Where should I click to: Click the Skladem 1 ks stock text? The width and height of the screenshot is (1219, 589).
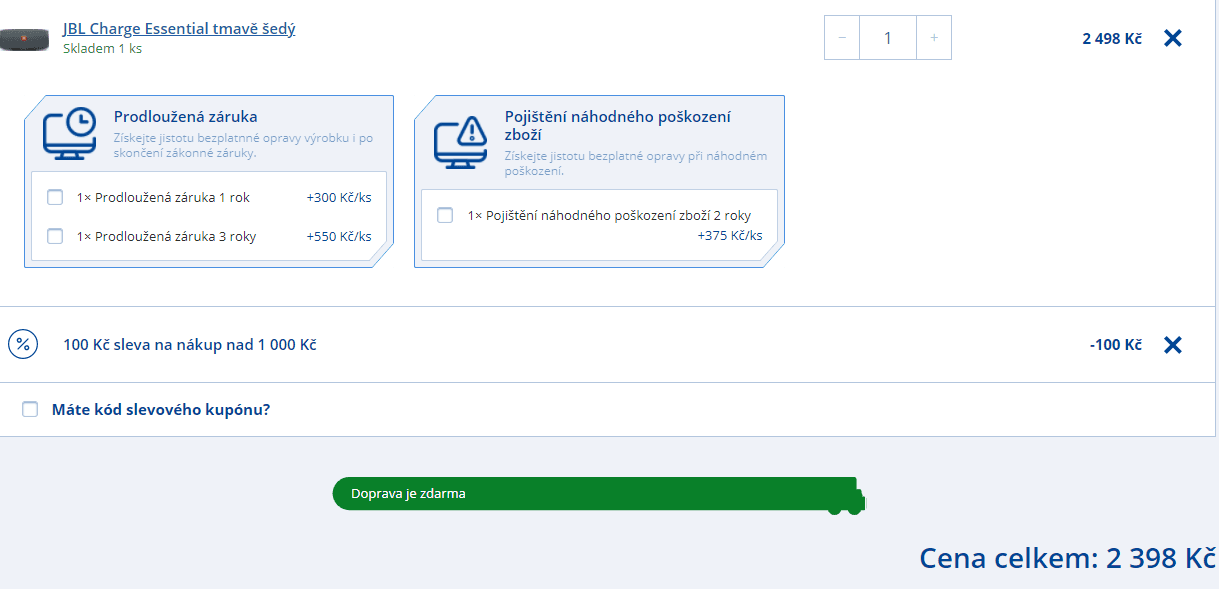coord(102,49)
